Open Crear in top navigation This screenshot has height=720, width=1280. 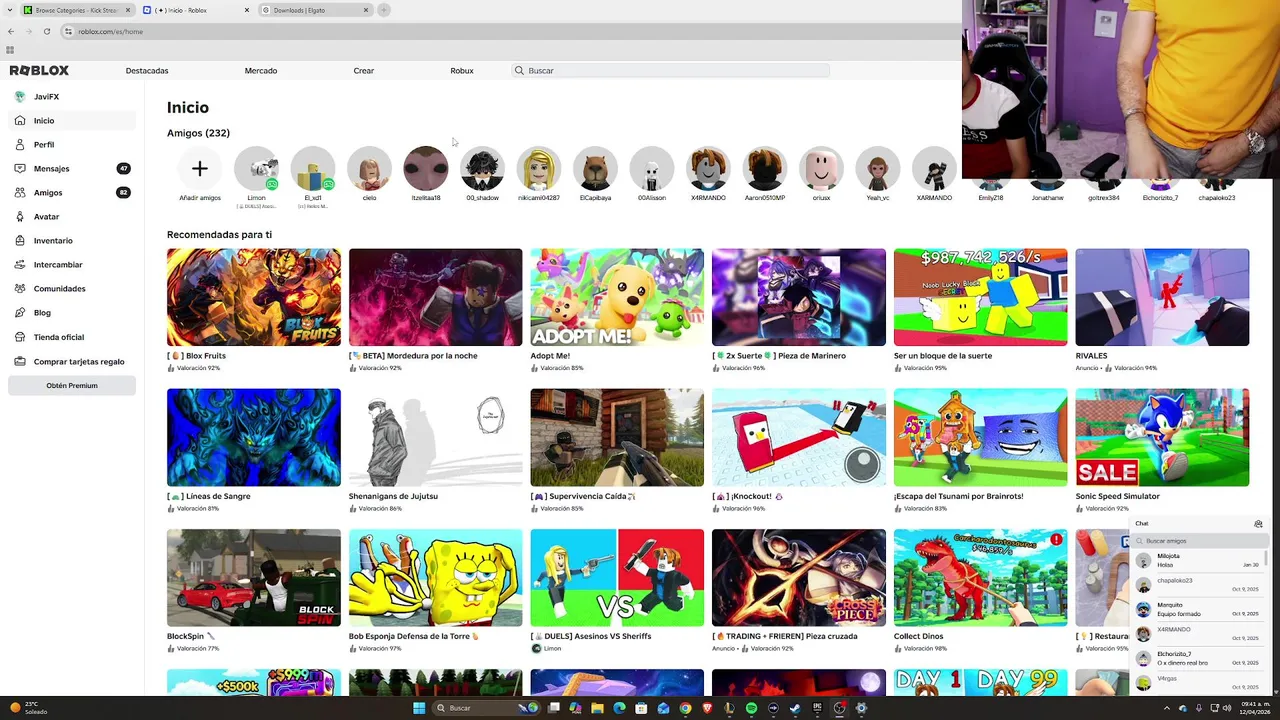364,71
